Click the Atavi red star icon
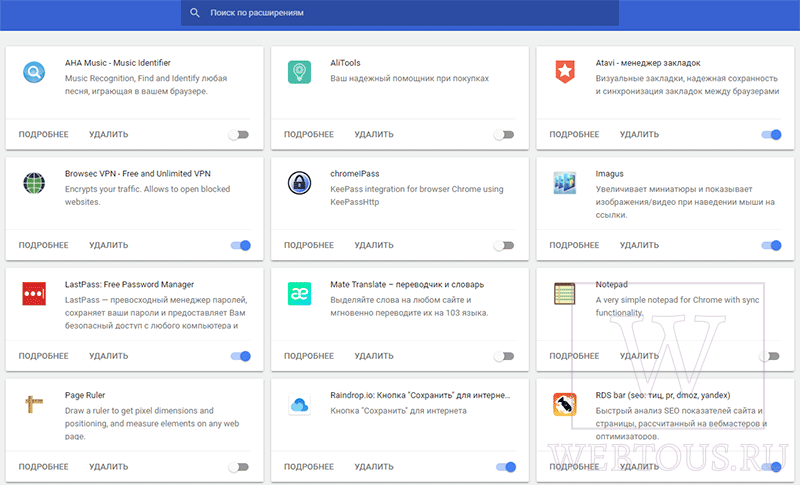 click(565, 72)
